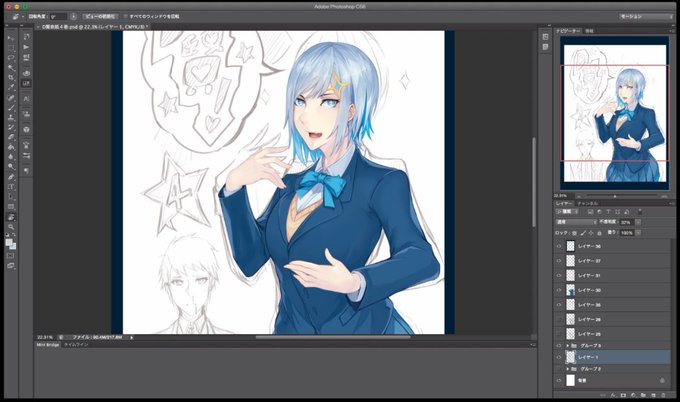Change screen mode icon at toolbox bottom
The image size is (680, 402).
11,266
